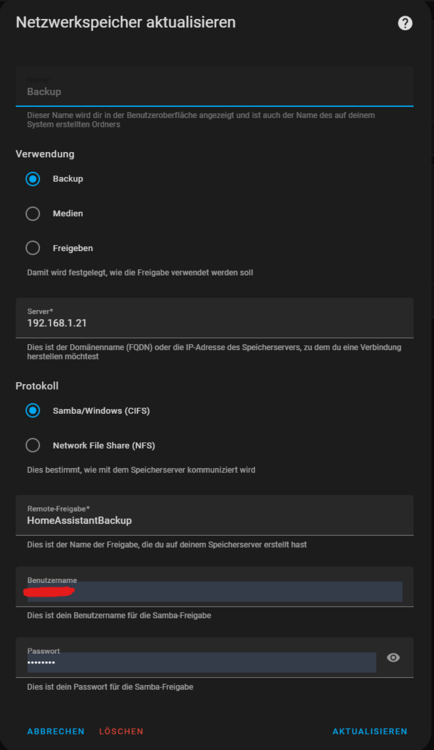
Task: Click the Medien label text
Action: [x=68, y=213]
